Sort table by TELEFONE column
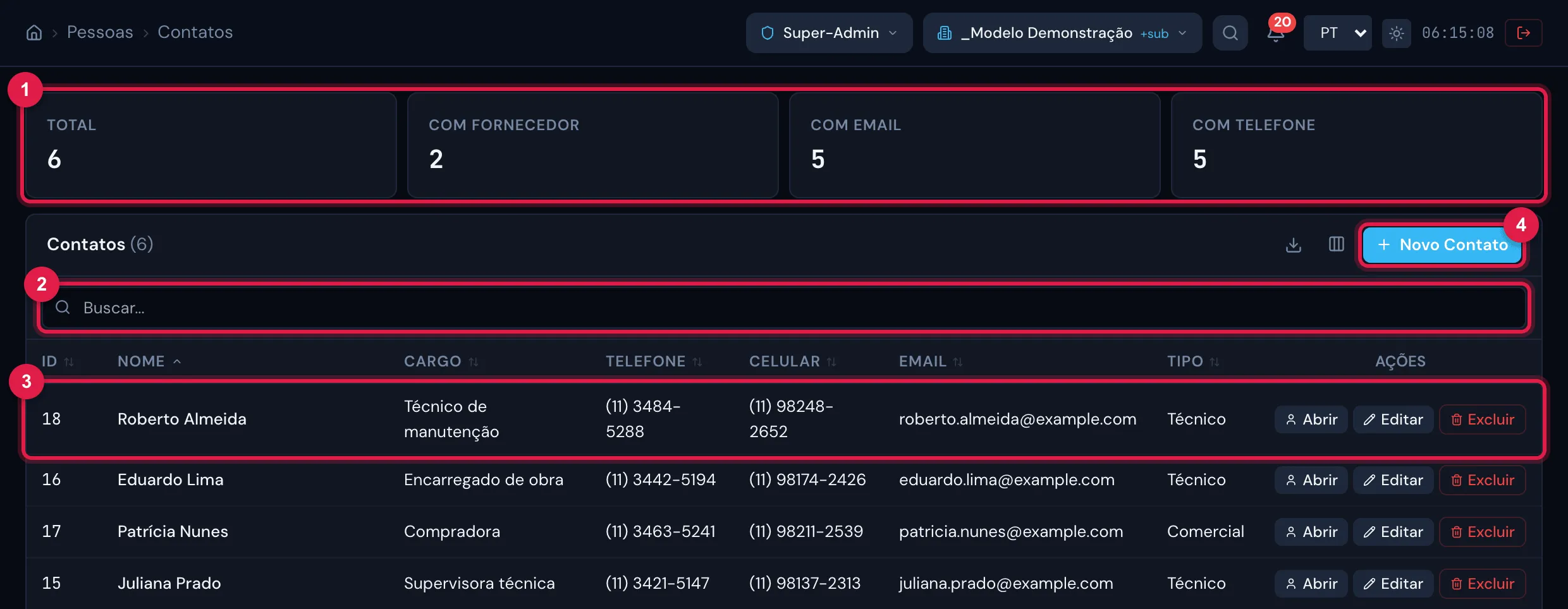Screen dimensions: 1568x609 point(654,361)
